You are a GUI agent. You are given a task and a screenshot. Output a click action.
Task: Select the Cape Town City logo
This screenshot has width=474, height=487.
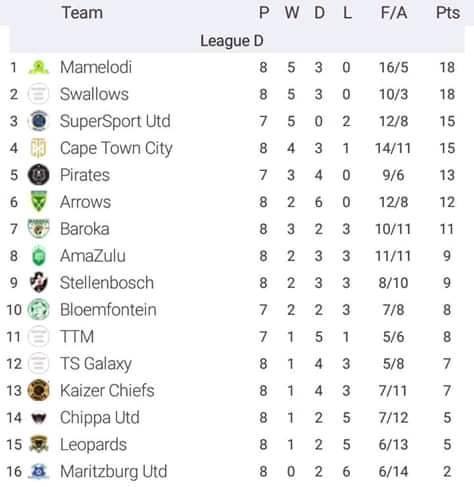click(x=39, y=148)
